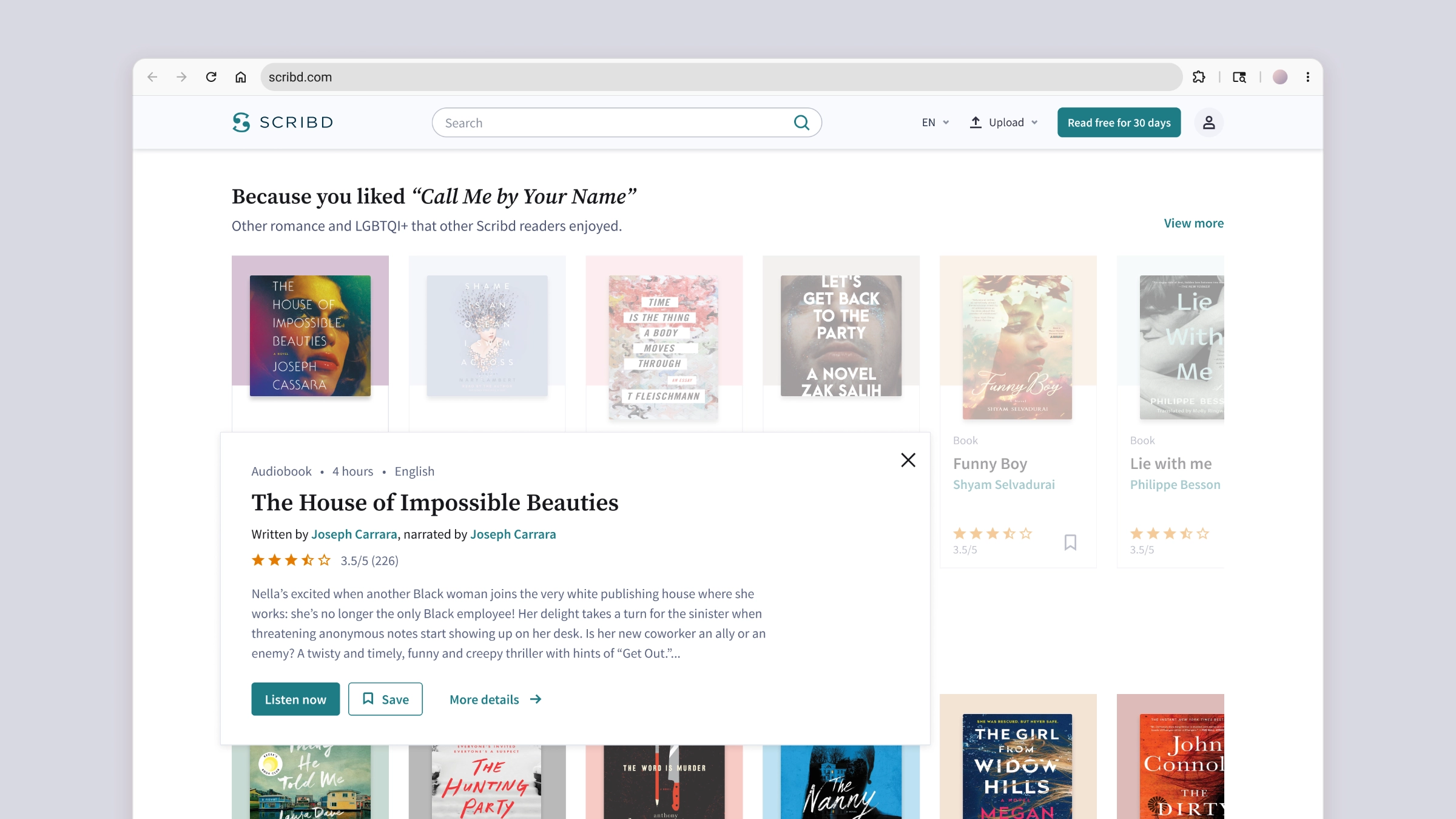
Task: Open The Girl from Widow Hills cover
Action: pos(1017,766)
